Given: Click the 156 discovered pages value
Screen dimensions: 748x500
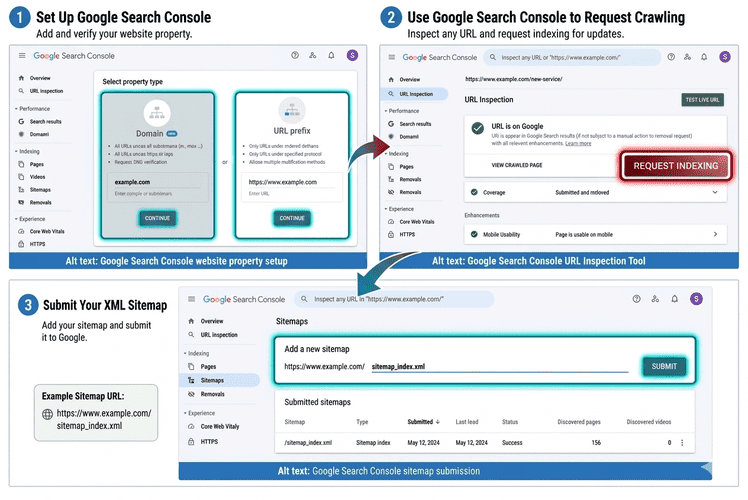Looking at the screenshot, I should coord(596,443).
